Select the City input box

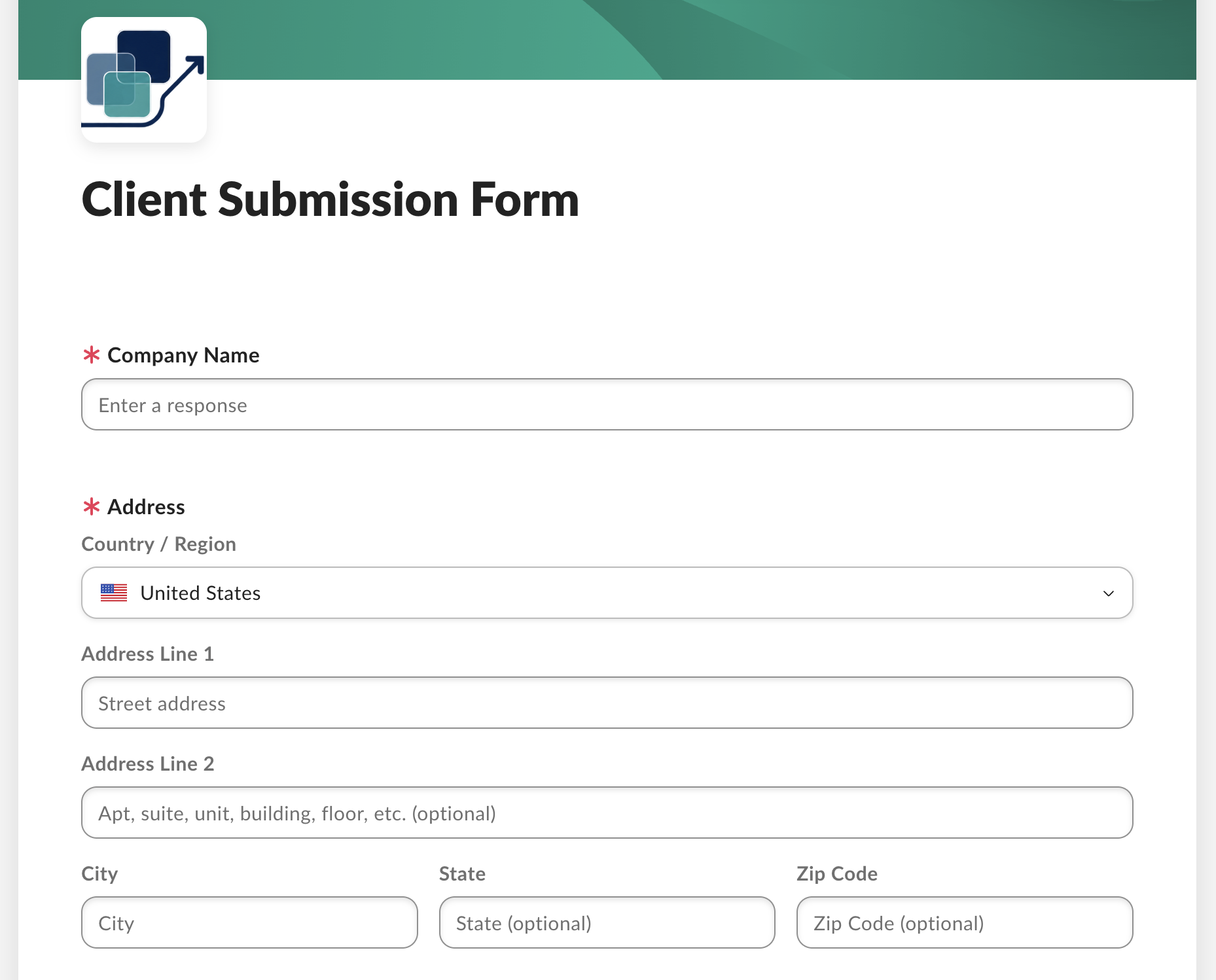click(x=249, y=922)
